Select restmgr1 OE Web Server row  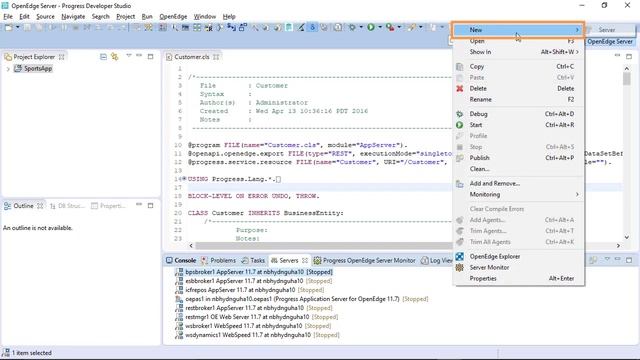pos(261,317)
